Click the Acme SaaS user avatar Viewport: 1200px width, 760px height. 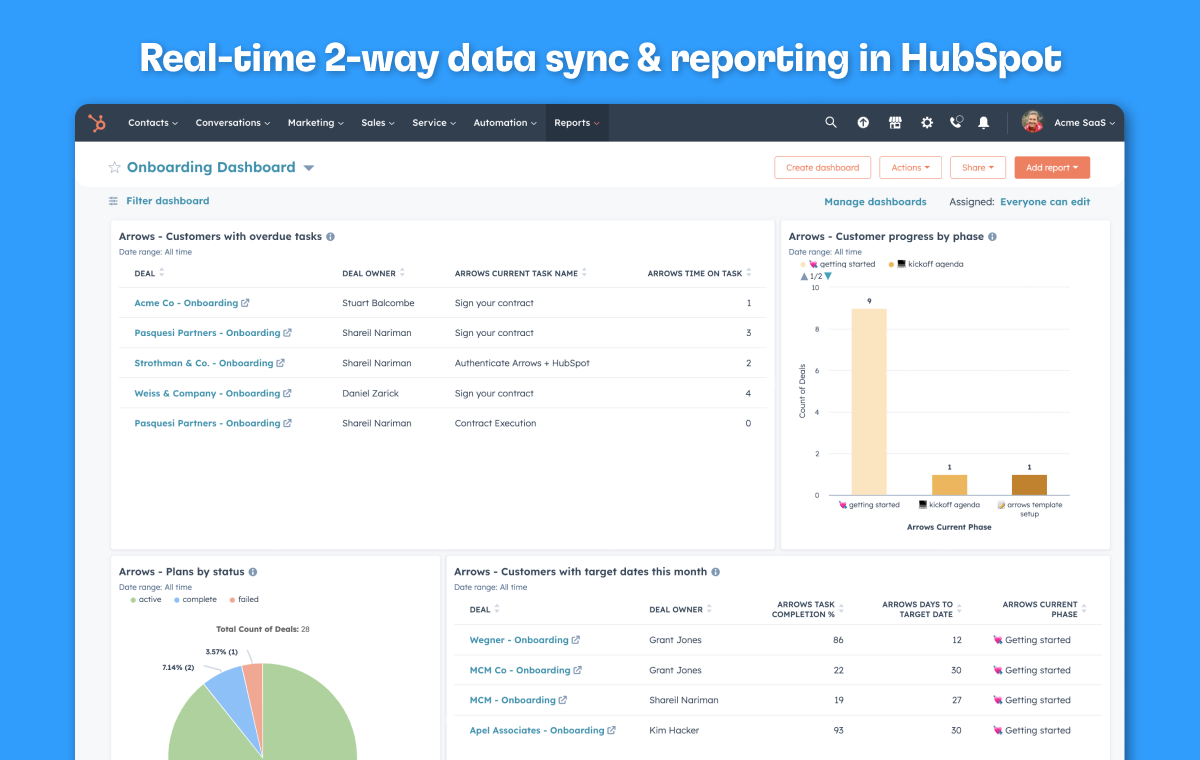pyautogui.click(x=1032, y=122)
